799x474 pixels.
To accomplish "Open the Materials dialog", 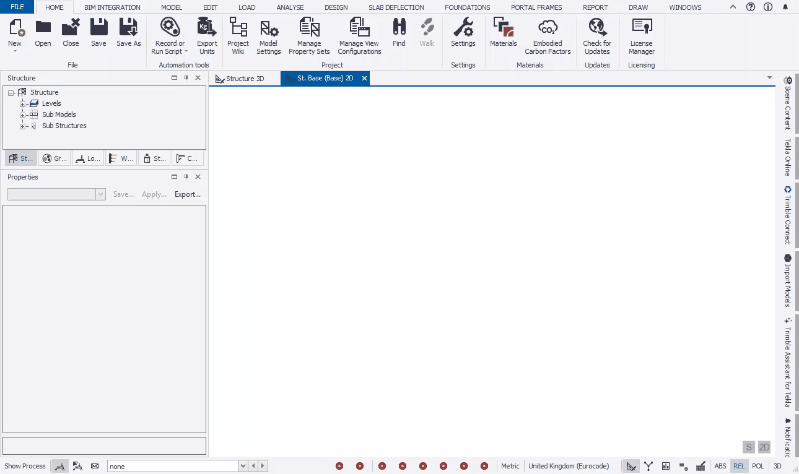I will [503, 33].
